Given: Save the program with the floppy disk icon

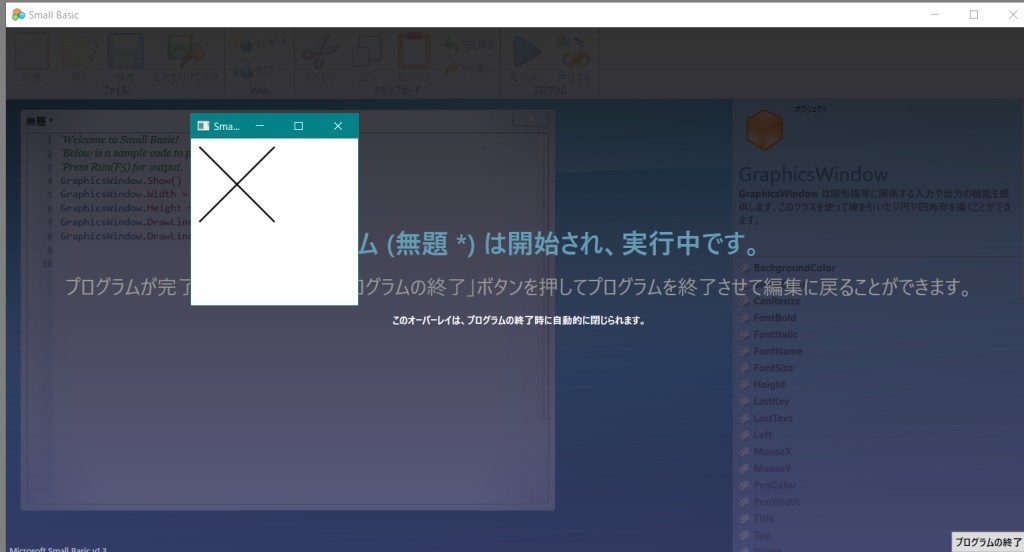Looking at the screenshot, I should pos(125,52).
